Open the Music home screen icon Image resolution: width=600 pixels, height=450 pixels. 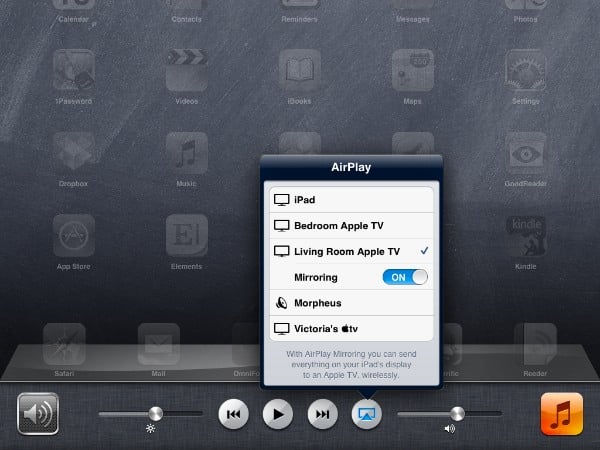(187, 153)
